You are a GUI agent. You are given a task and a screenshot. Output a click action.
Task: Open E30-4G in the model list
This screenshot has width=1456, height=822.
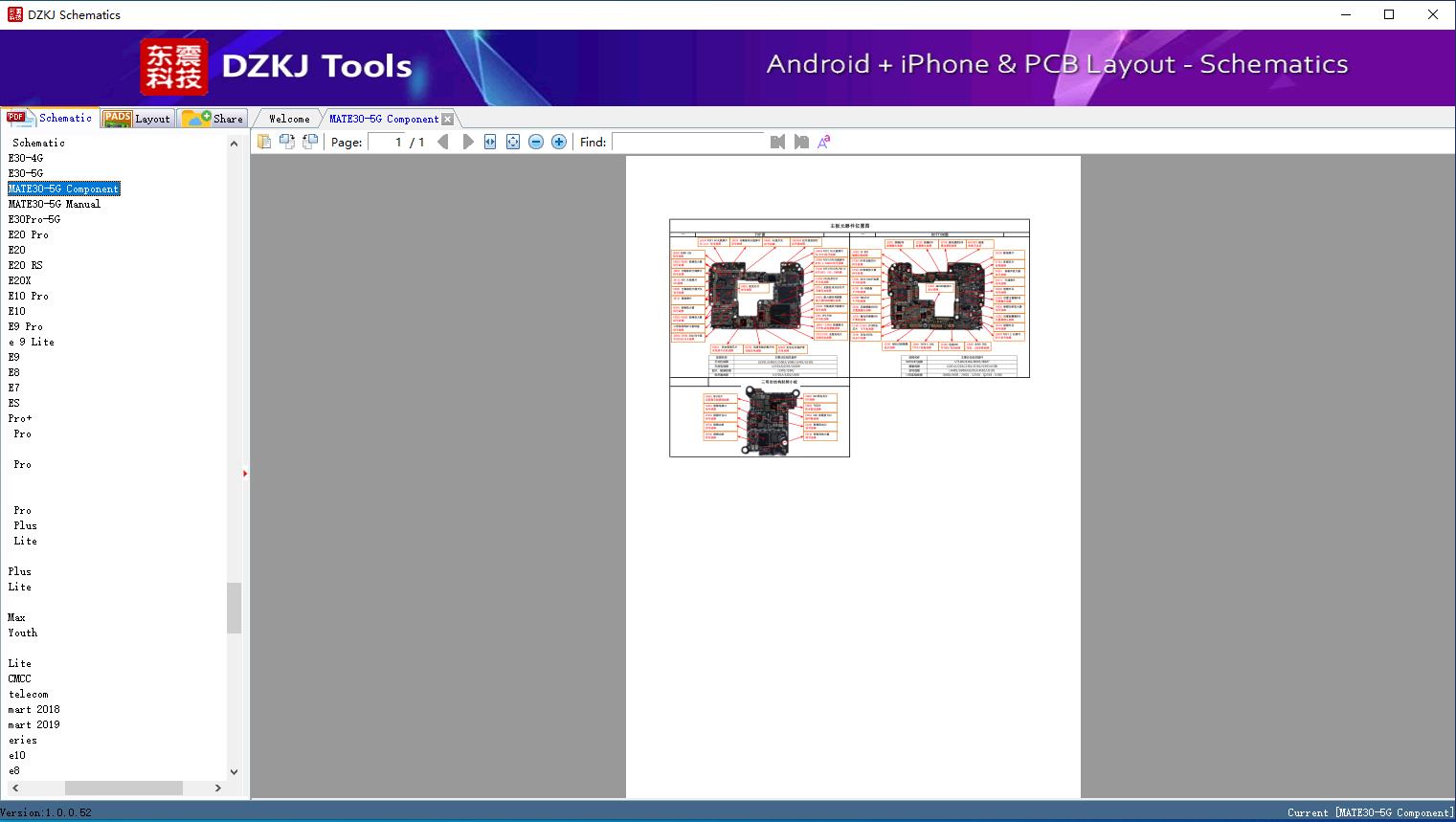(x=26, y=158)
